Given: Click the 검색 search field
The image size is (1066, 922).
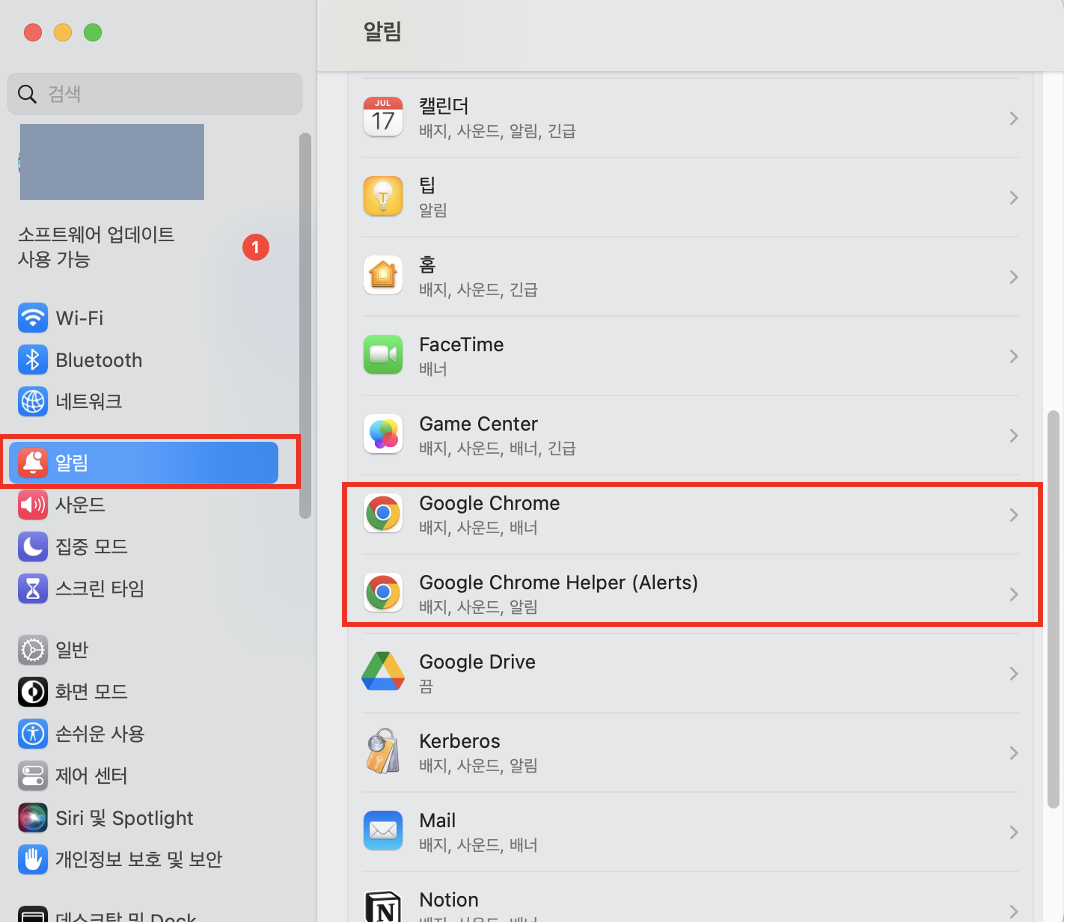Looking at the screenshot, I should 155,94.
